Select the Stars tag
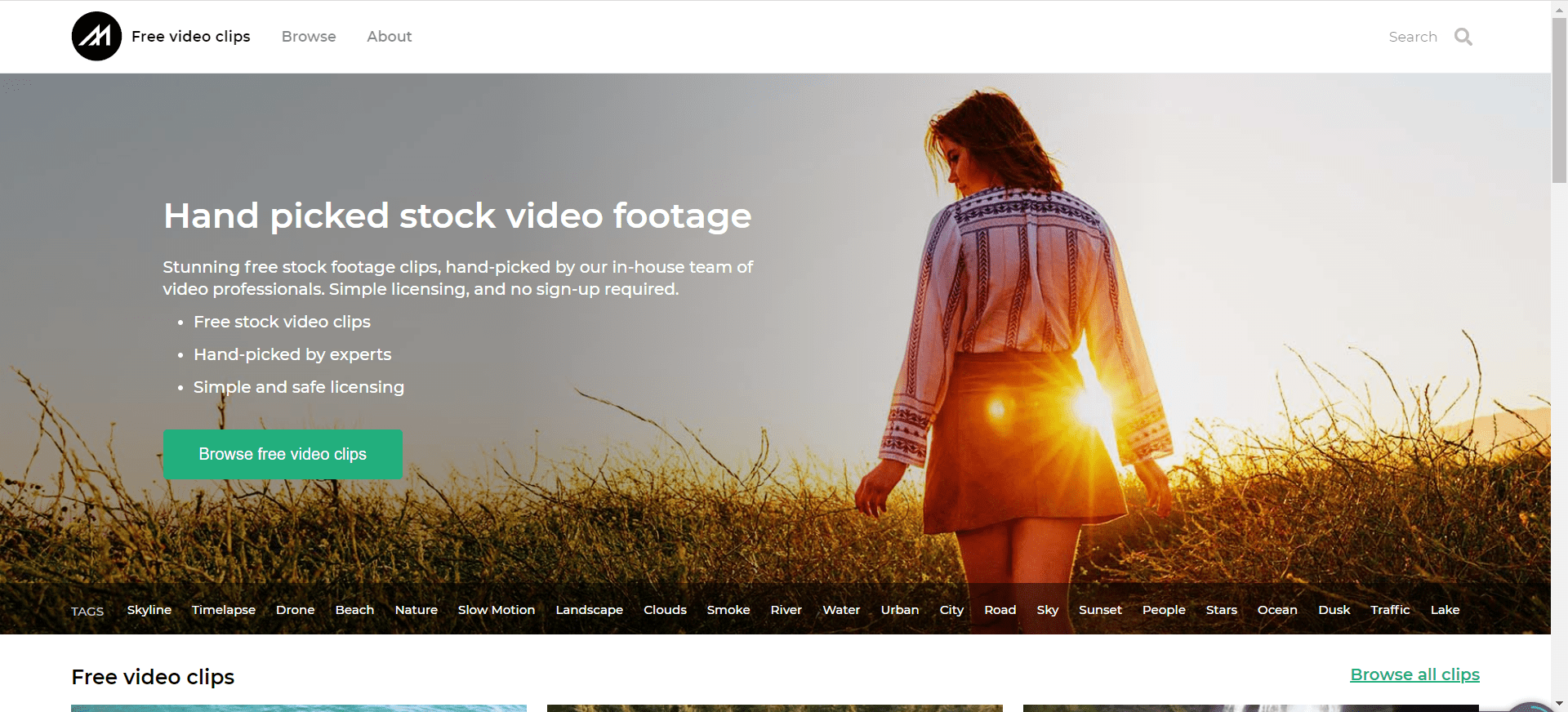 [1222, 610]
